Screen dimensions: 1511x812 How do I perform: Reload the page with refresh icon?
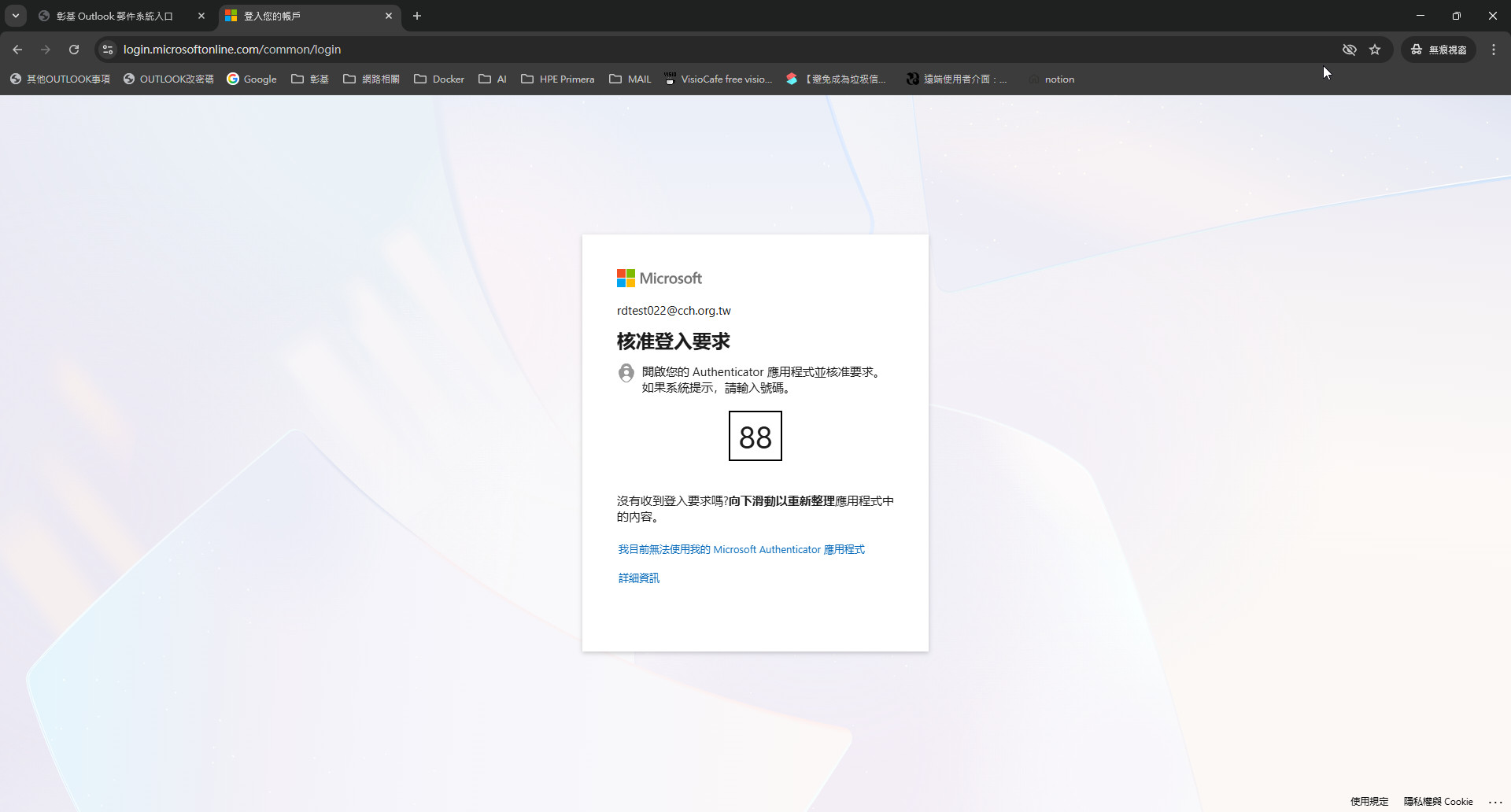pyautogui.click(x=74, y=50)
